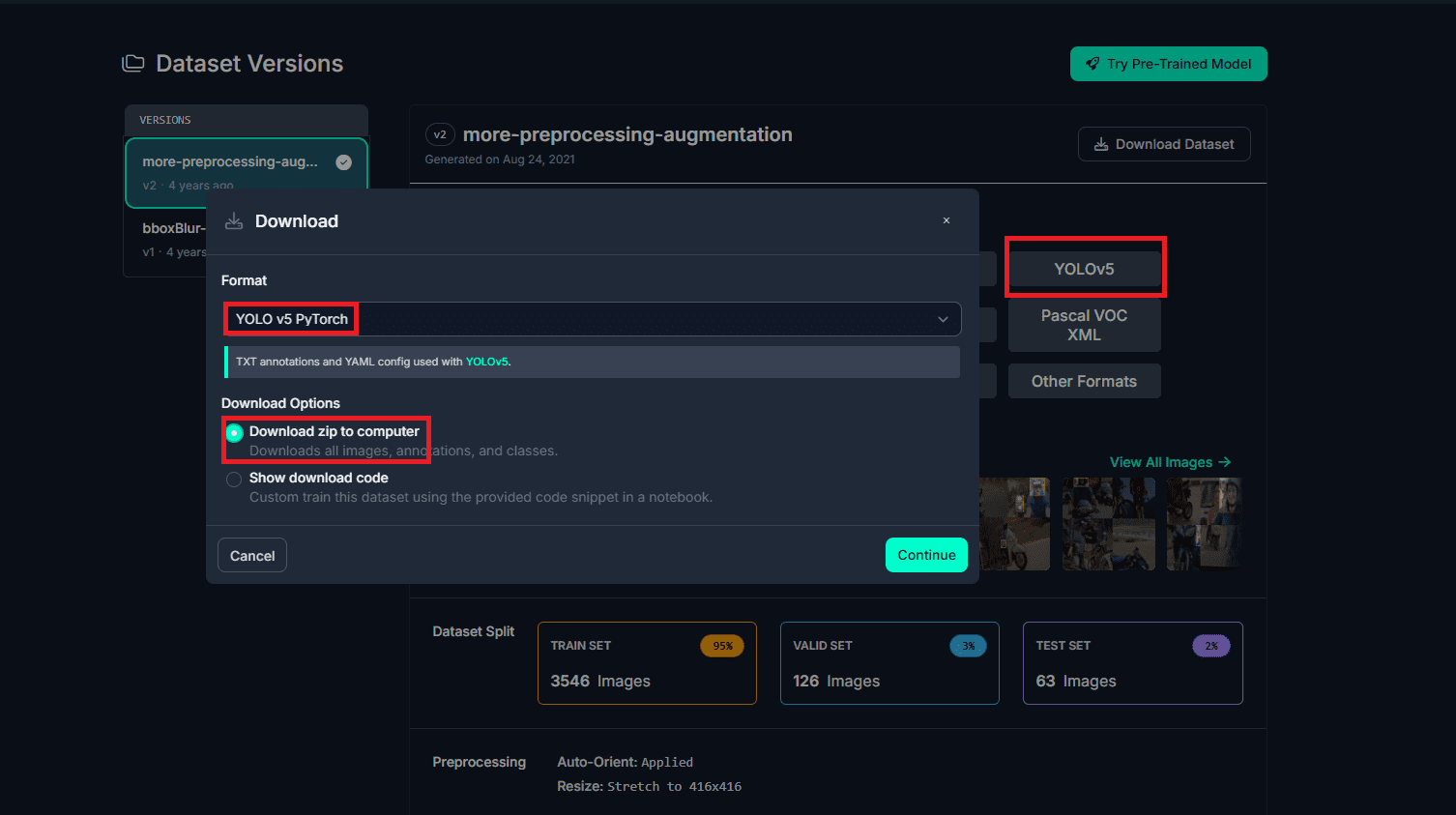Click the Download Dataset tray icon
The image size is (1456, 815).
pyautogui.click(x=1100, y=145)
